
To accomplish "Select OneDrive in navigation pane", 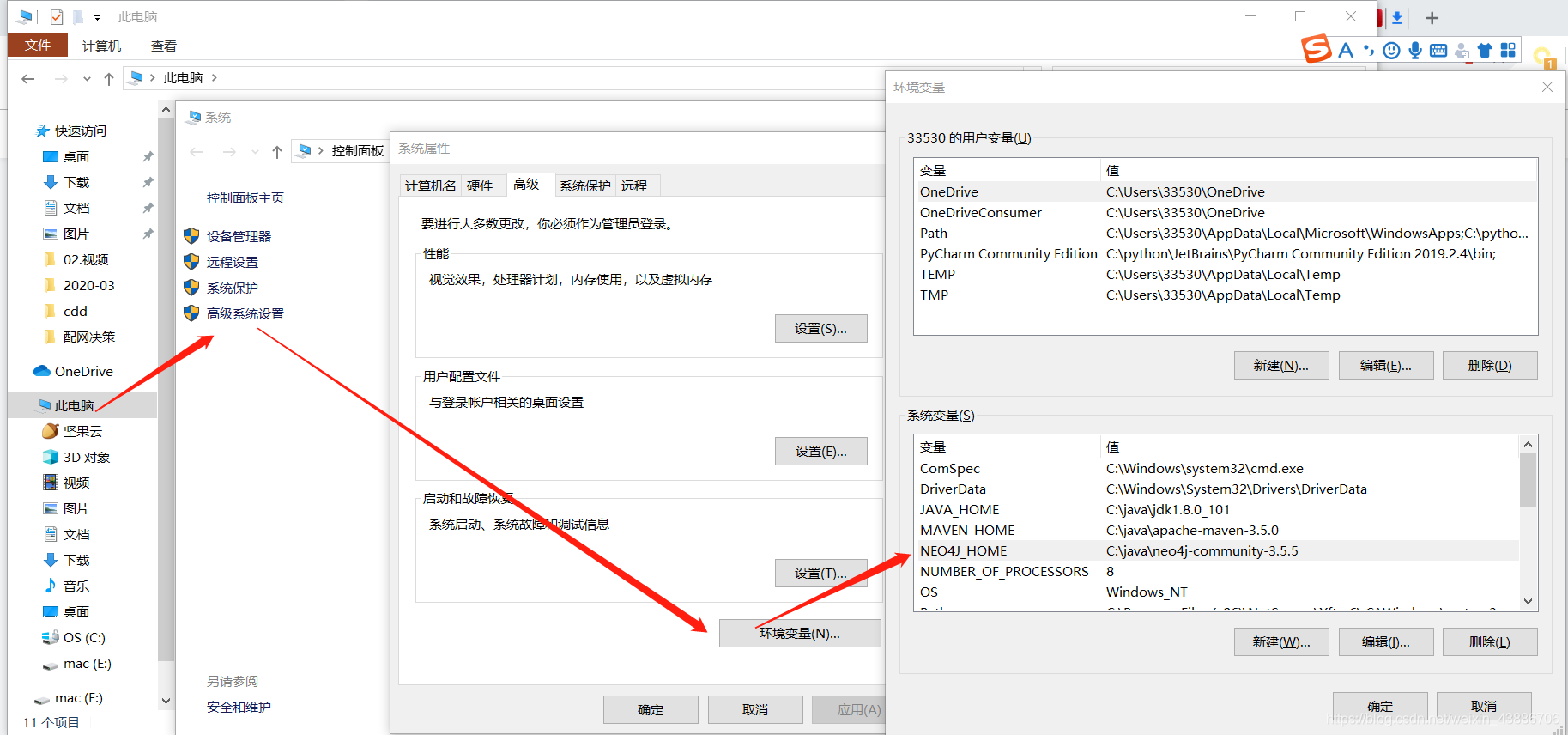I will tap(83, 371).
